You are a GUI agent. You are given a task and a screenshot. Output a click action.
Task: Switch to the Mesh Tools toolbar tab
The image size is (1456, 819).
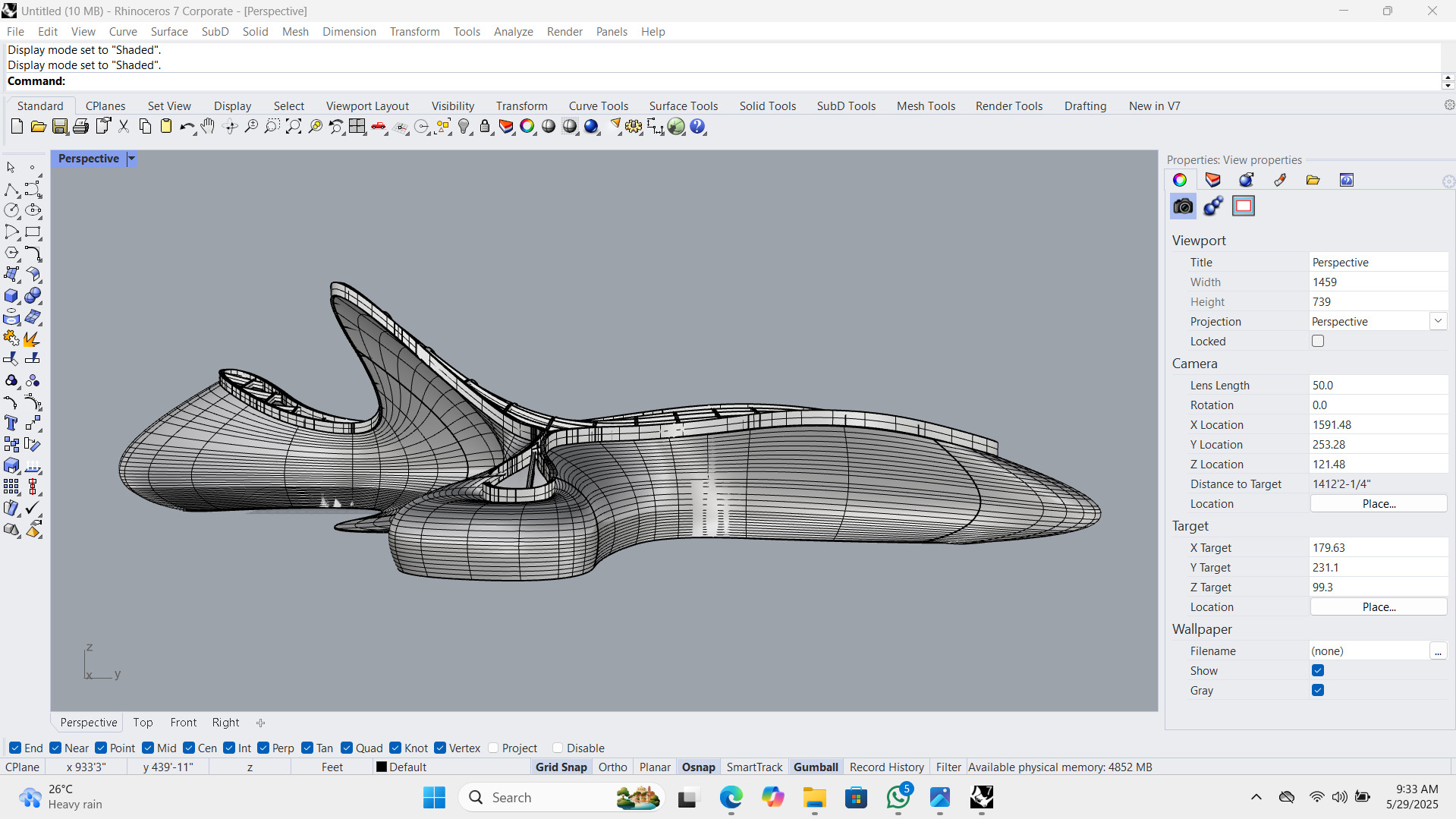[x=926, y=106]
